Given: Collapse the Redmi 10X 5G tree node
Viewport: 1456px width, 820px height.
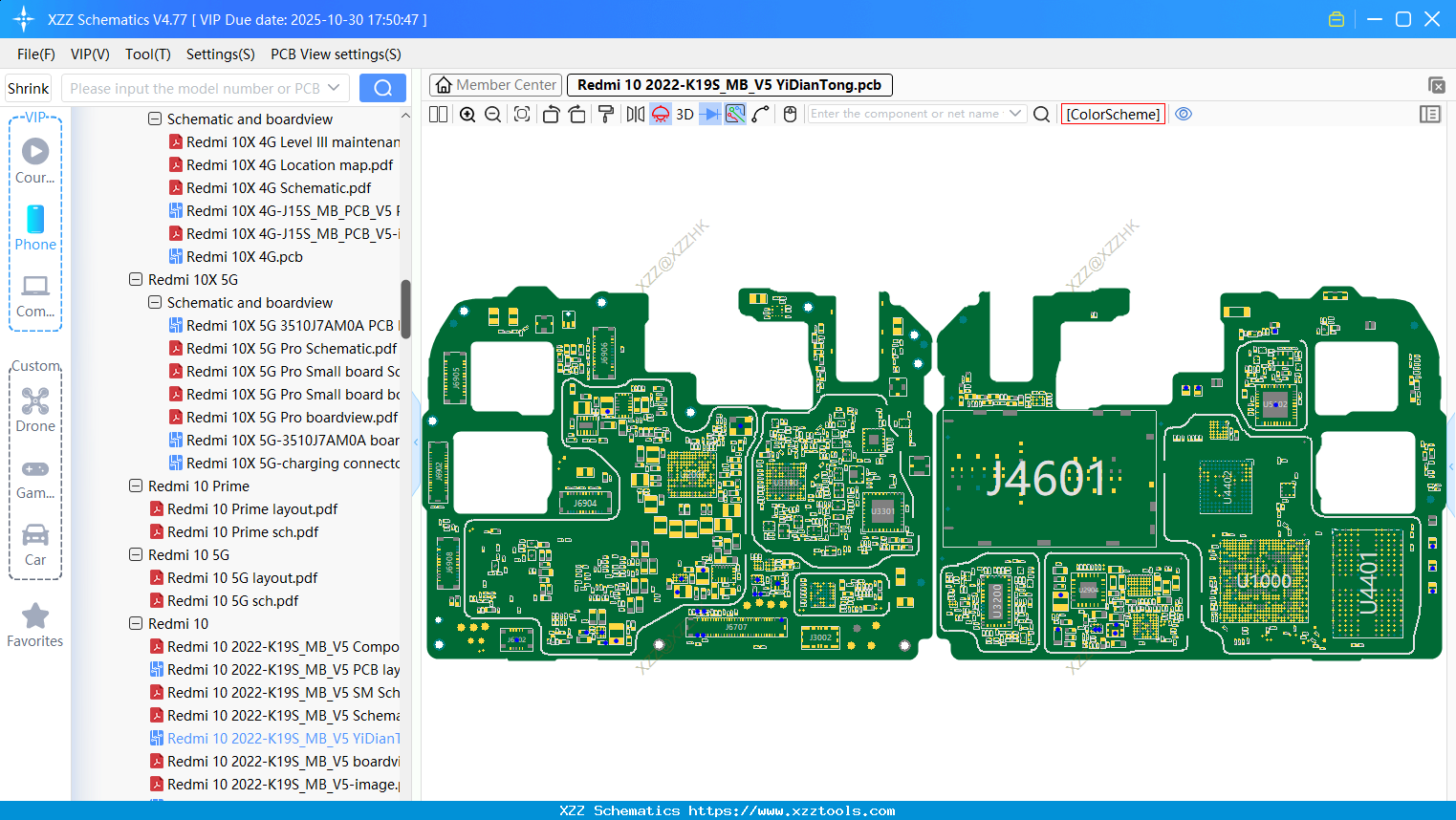Looking at the screenshot, I should click(136, 280).
